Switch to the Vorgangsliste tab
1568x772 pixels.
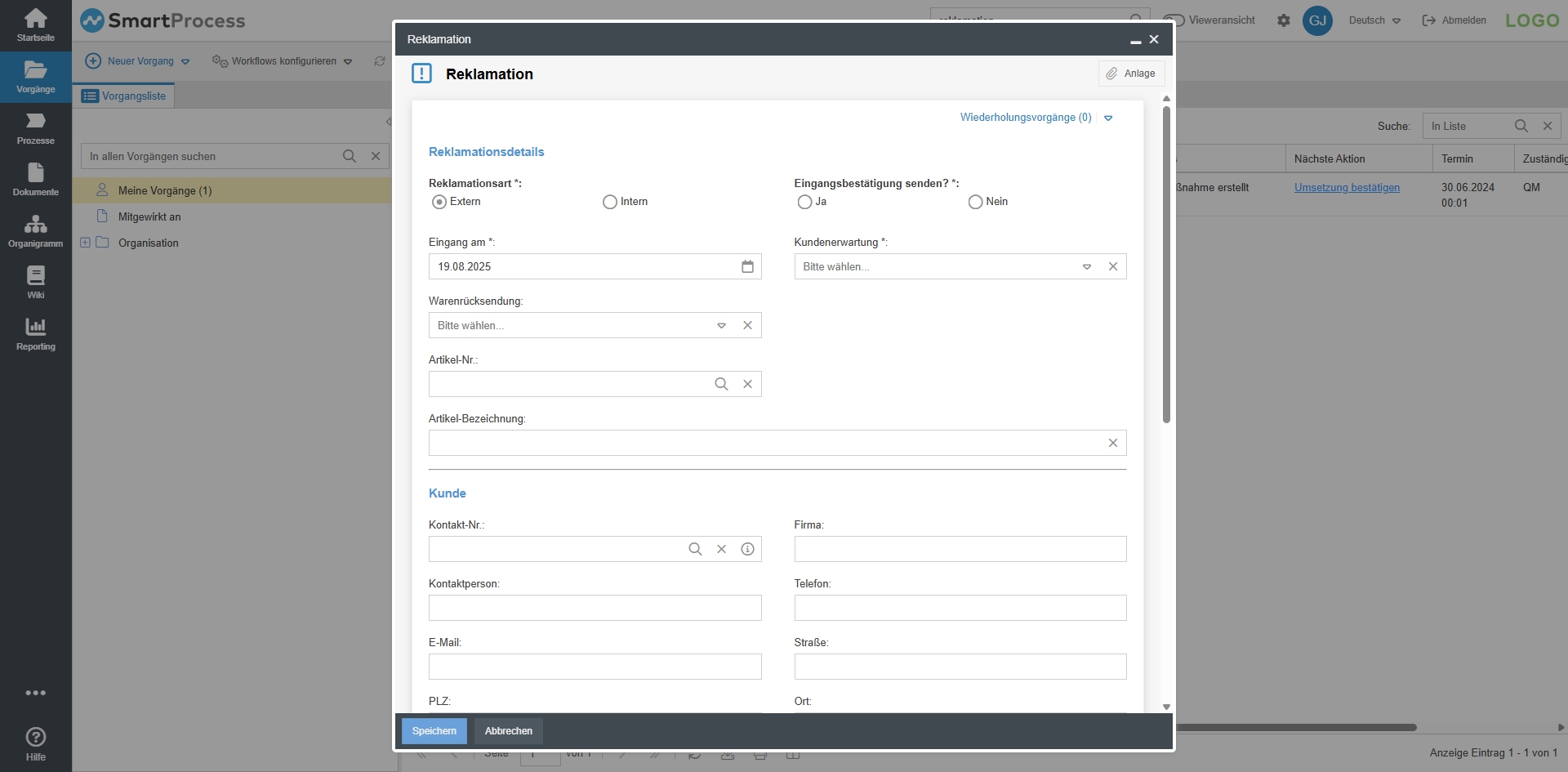coord(124,96)
